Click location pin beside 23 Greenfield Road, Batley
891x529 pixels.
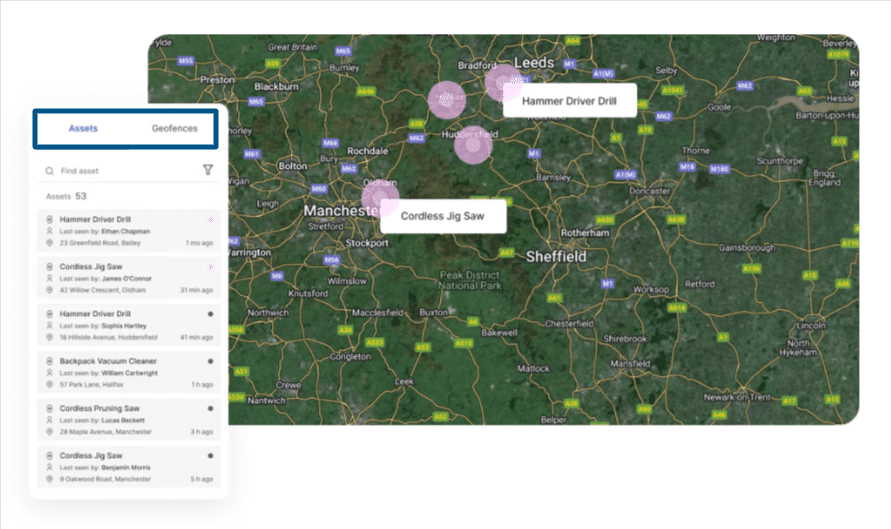click(49, 243)
